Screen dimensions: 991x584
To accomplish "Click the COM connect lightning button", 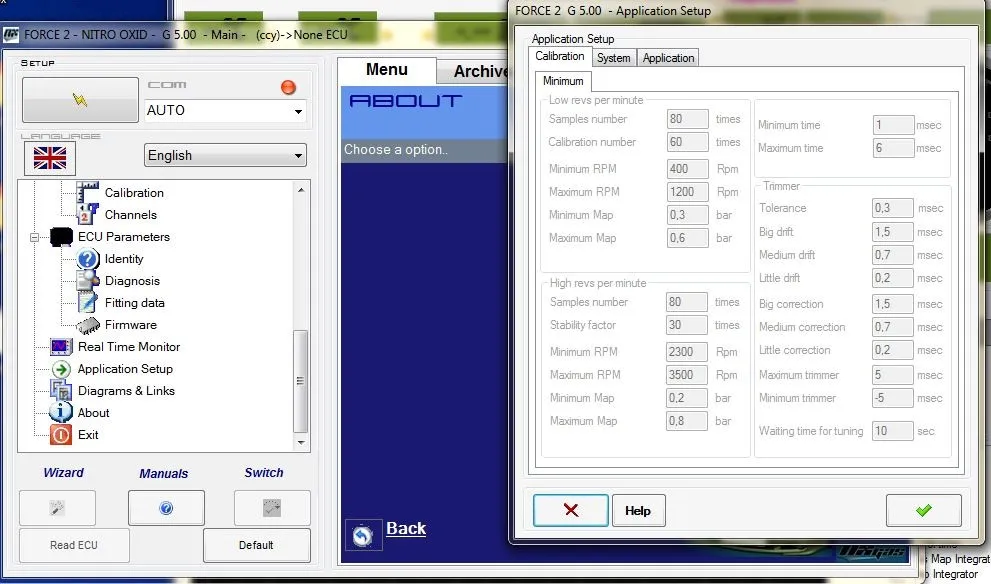I will (80, 100).
